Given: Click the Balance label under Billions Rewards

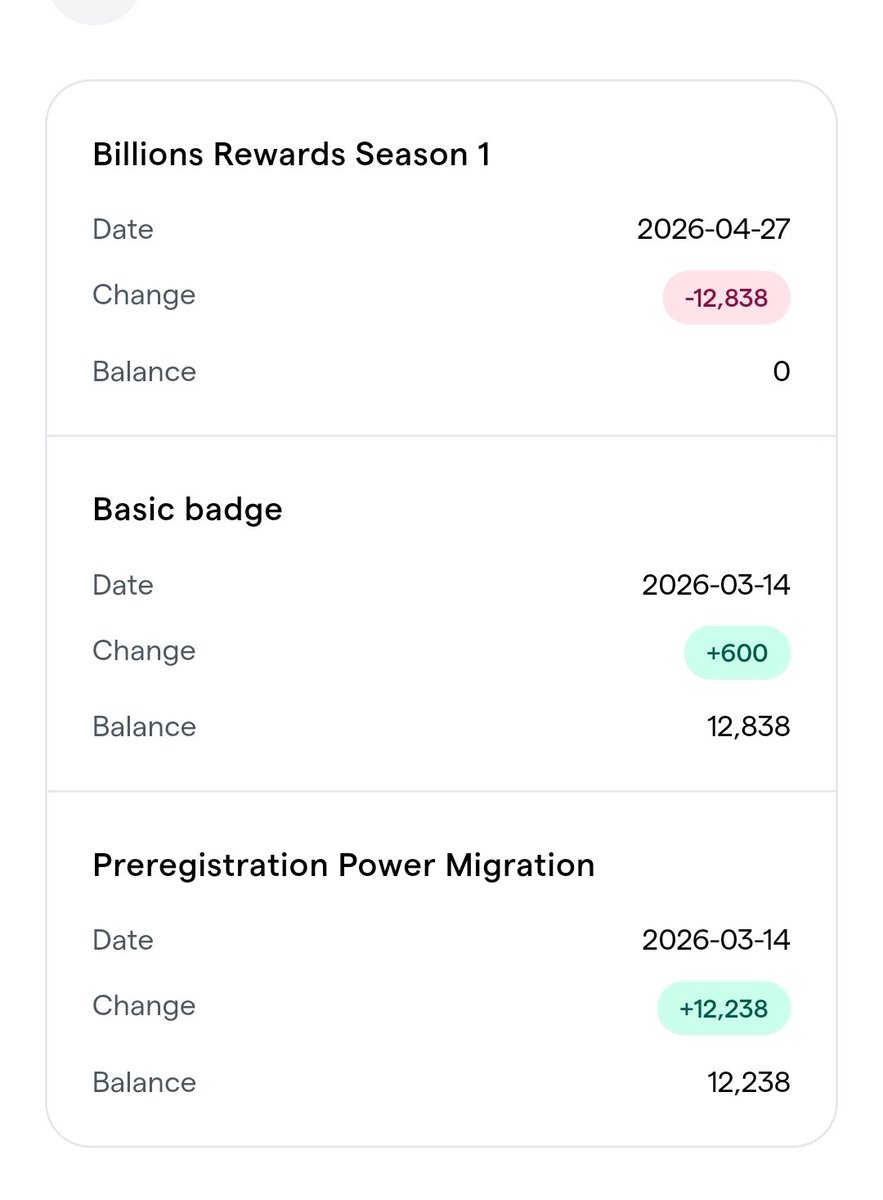Looking at the screenshot, I should [144, 372].
